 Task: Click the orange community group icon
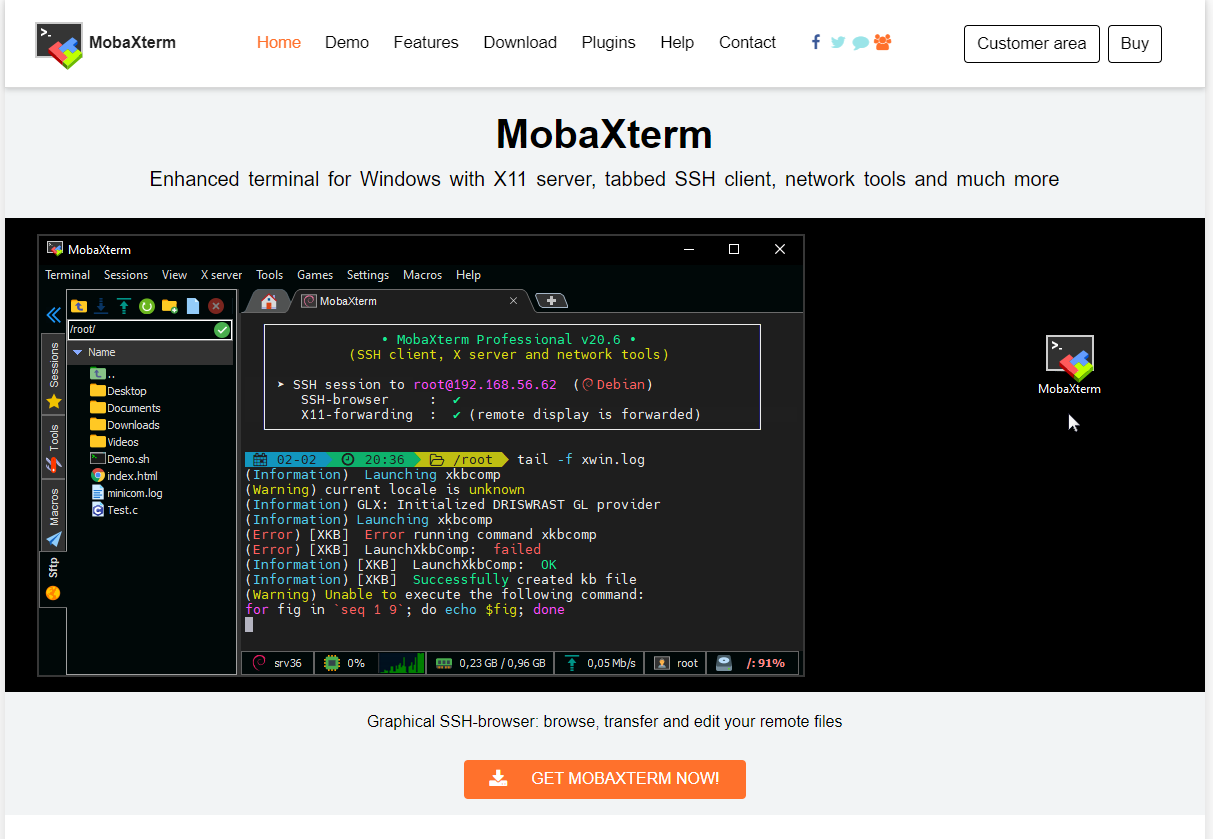coord(882,42)
